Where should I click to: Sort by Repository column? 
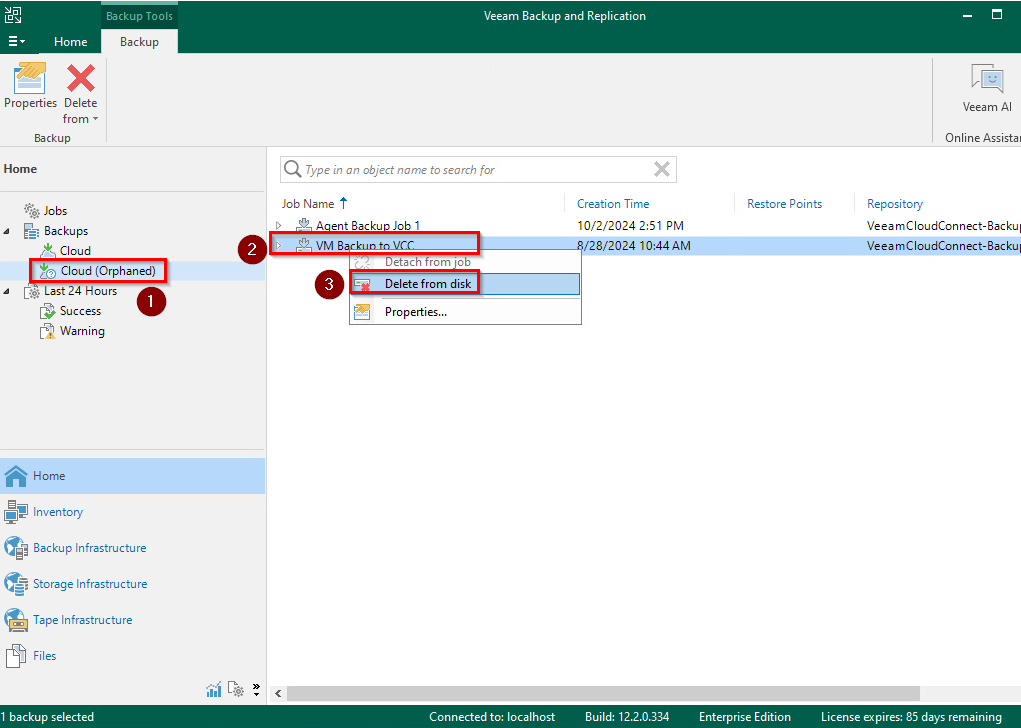[895, 204]
